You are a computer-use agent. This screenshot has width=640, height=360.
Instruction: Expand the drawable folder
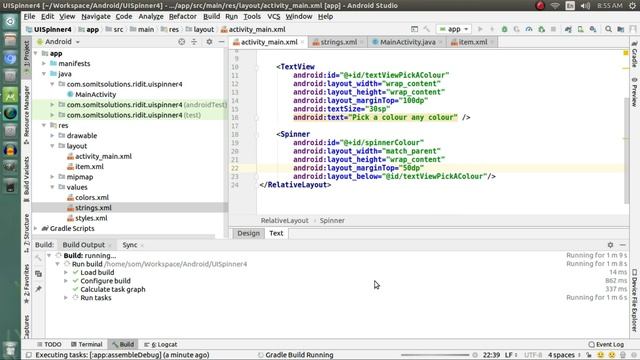click(x=52, y=136)
